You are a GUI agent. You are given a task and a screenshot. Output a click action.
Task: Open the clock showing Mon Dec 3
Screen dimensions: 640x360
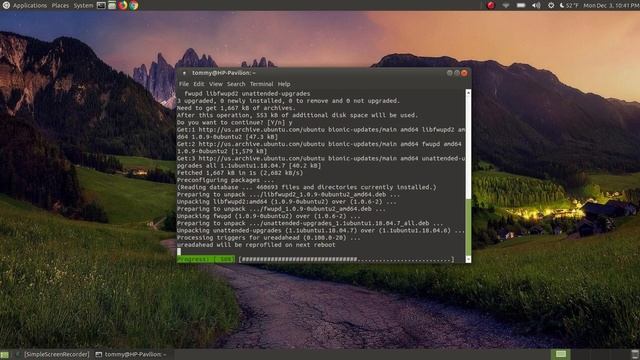(x=611, y=6)
